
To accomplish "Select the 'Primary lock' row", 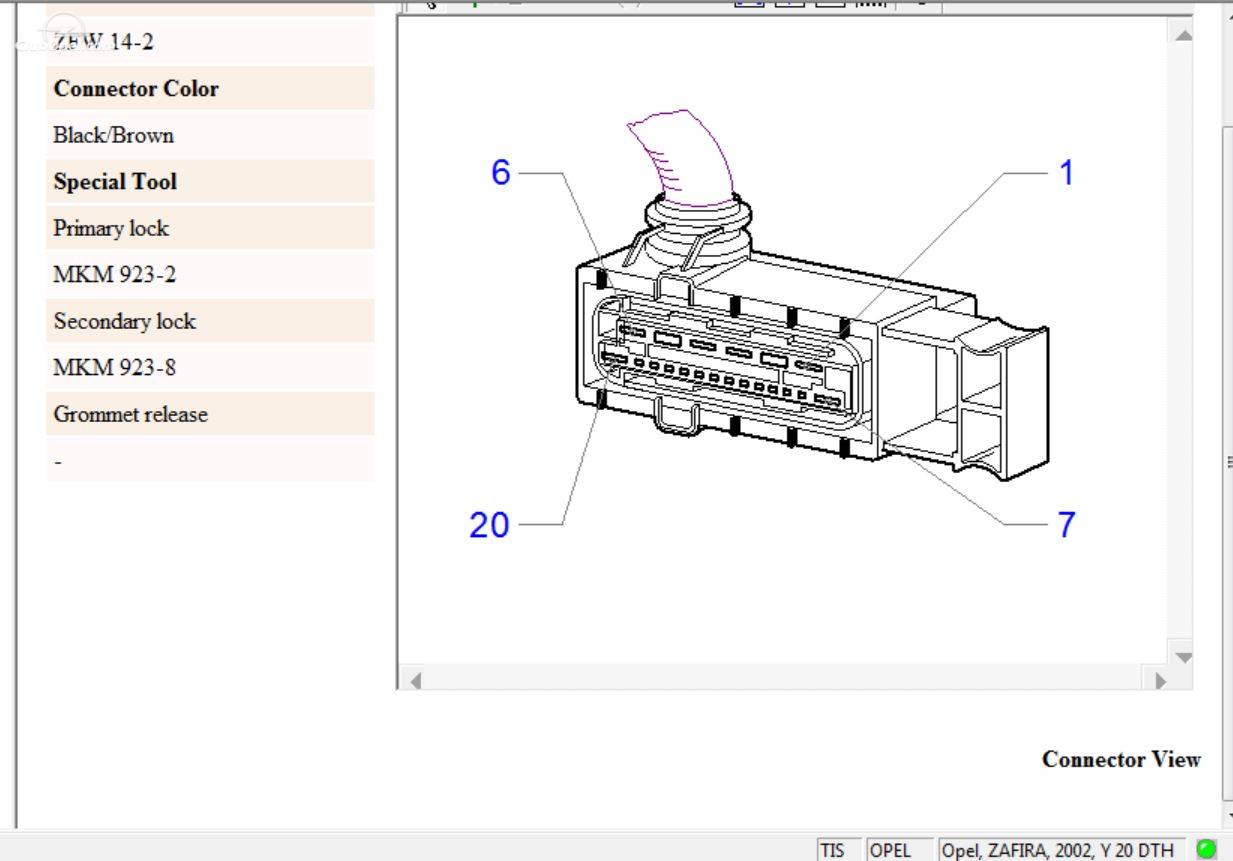I will (210, 228).
